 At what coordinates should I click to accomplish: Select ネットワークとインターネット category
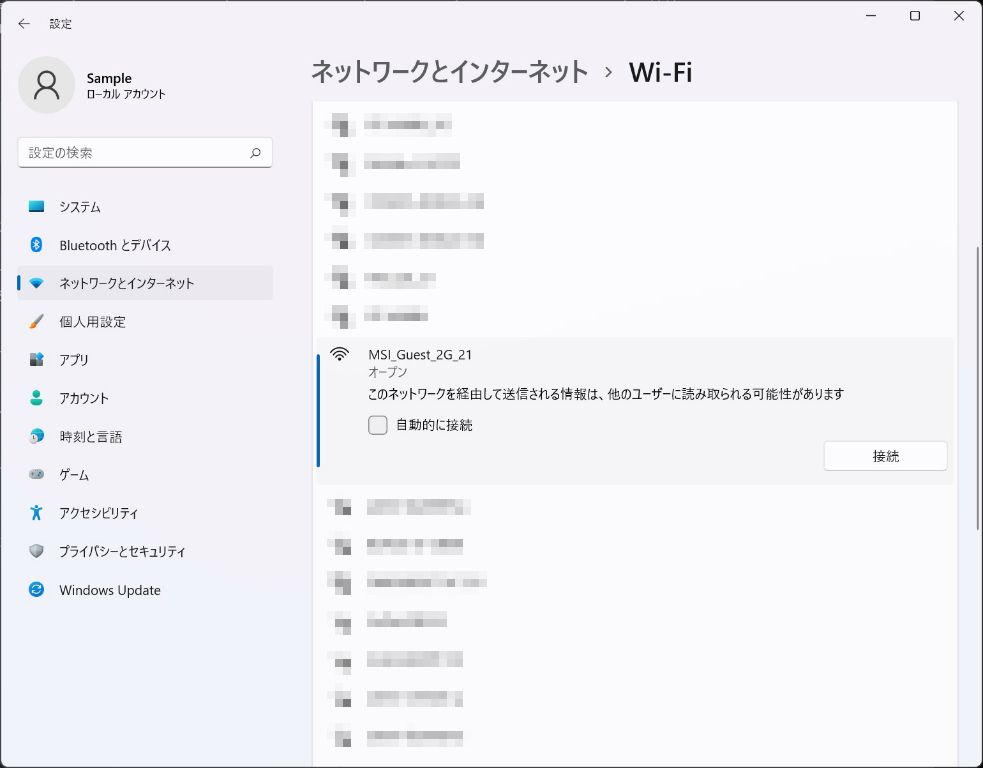point(145,283)
